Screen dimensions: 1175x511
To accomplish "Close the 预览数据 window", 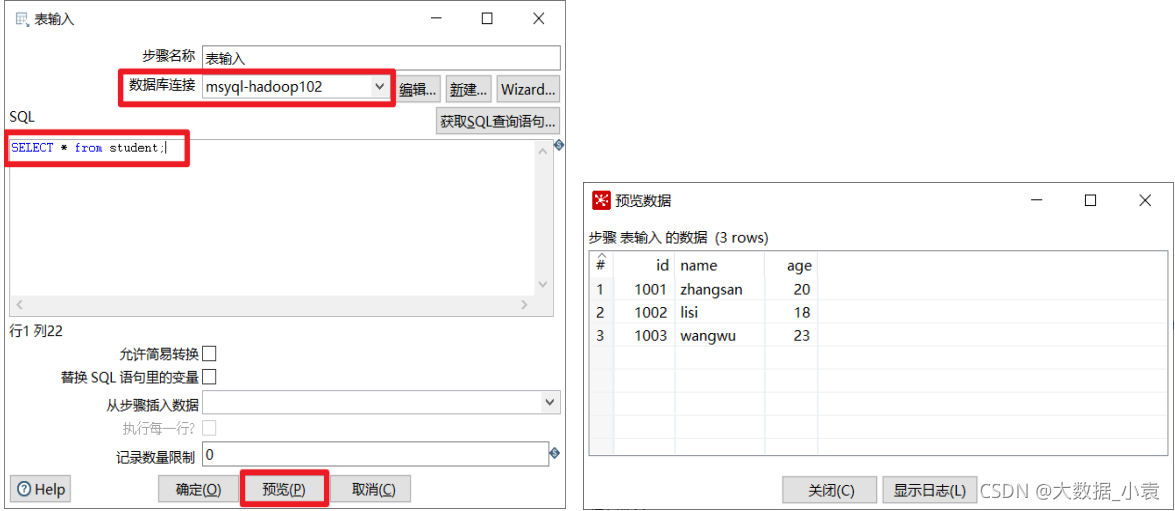I will 1145,200.
